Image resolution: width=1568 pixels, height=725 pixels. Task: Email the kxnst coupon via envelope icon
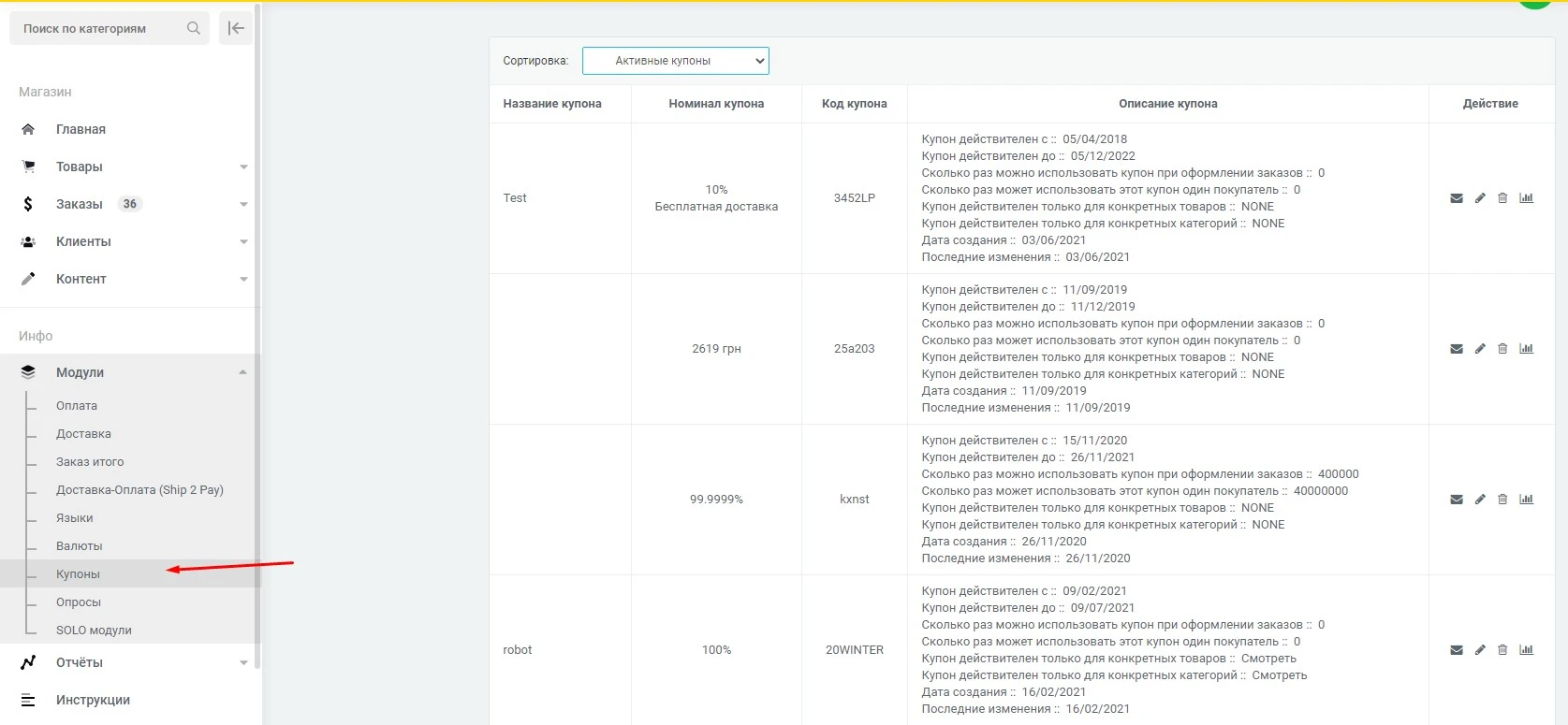click(1457, 500)
